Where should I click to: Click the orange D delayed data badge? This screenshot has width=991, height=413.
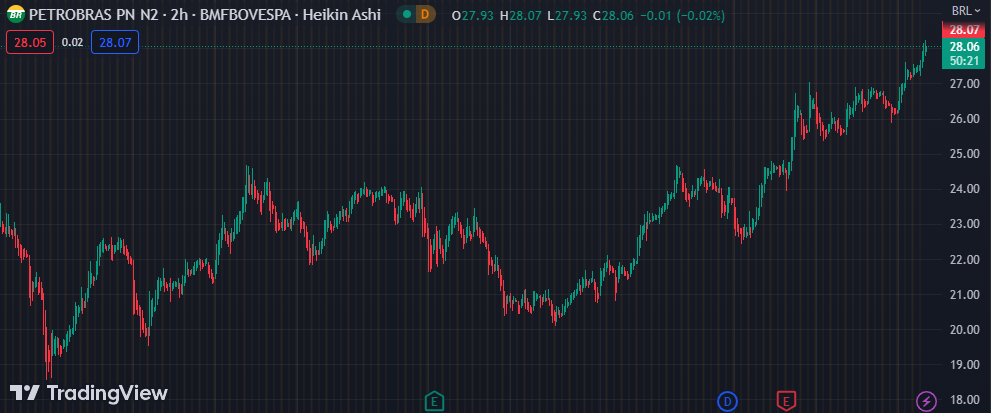click(426, 14)
